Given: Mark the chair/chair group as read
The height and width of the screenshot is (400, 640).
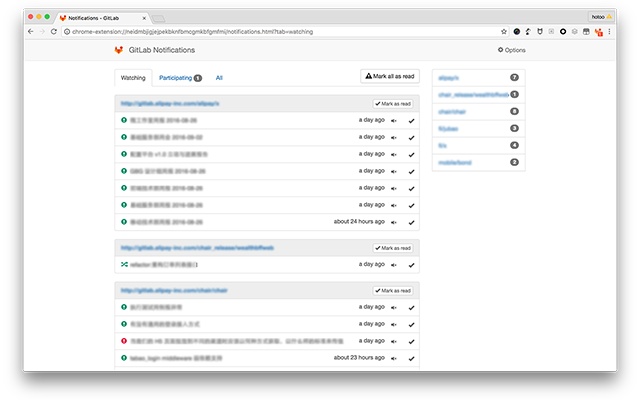Looking at the screenshot, I should tap(393, 291).
